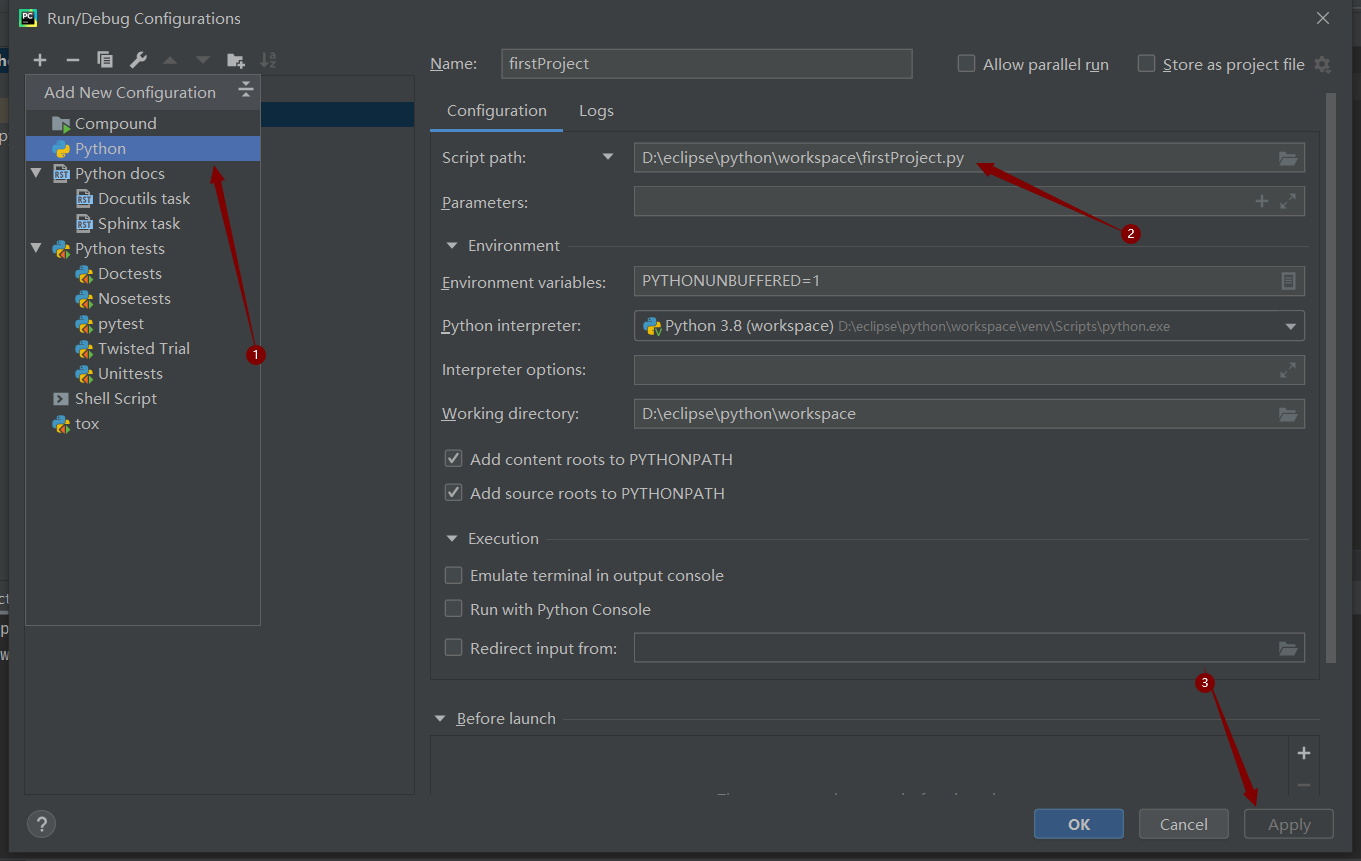
Task: Select Sphinx task configuration
Action: [143, 223]
